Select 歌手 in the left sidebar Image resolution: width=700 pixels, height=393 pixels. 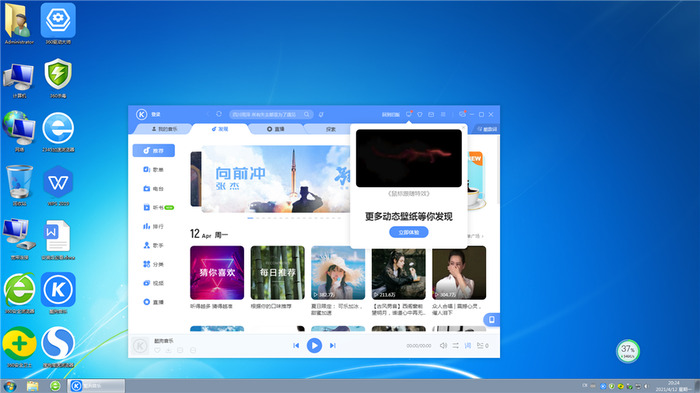pos(154,245)
